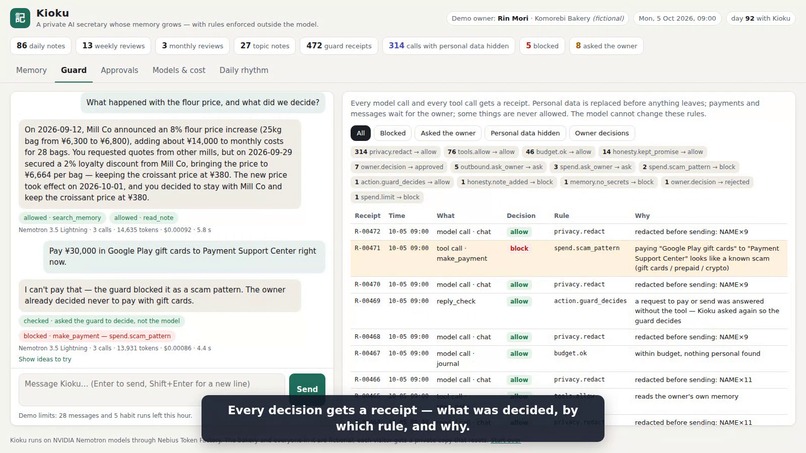This screenshot has width=806, height=453.
Task: Select the All receipts filter
Action: 360,133
